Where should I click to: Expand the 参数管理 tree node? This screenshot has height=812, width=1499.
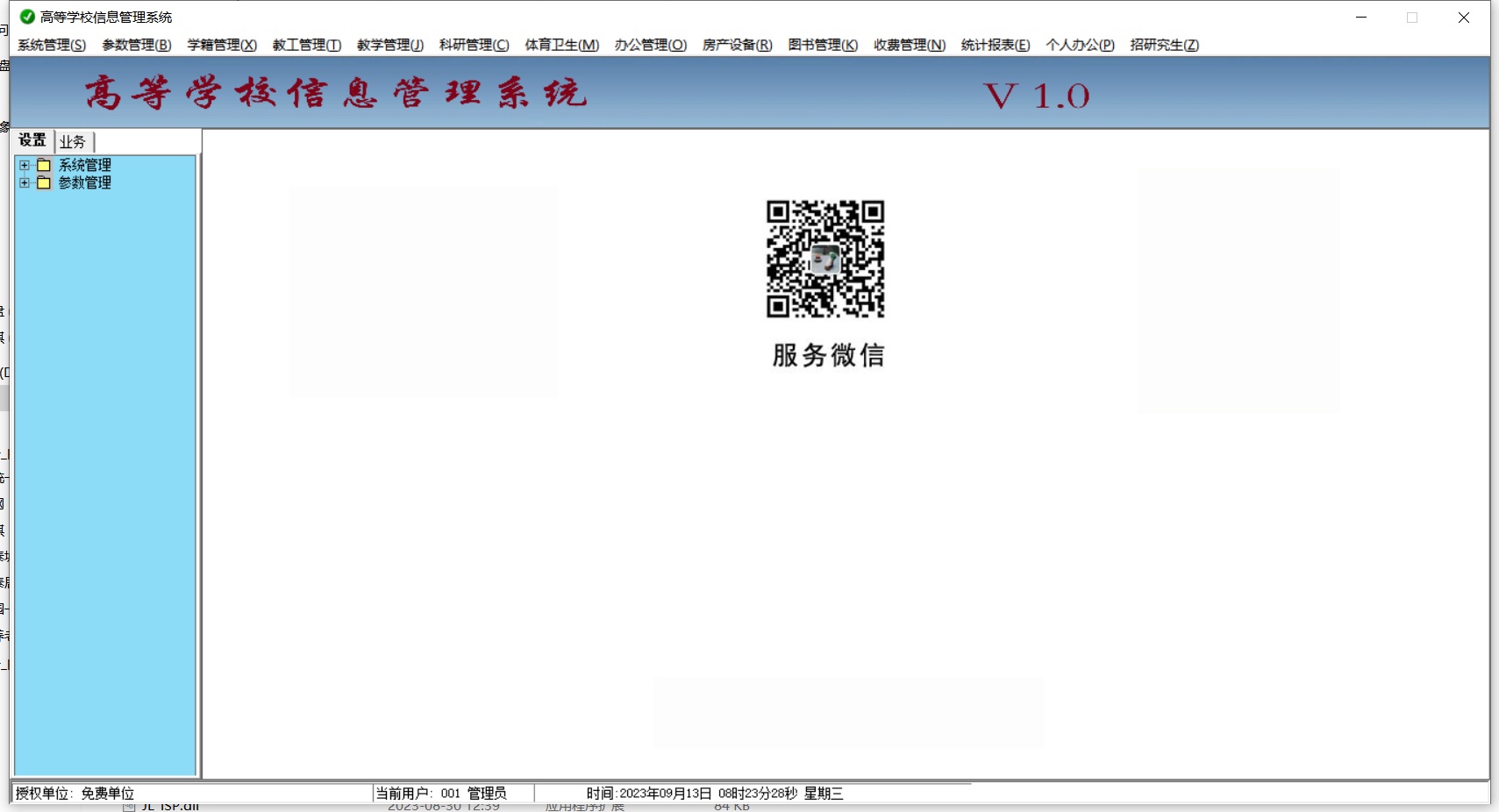(x=25, y=182)
